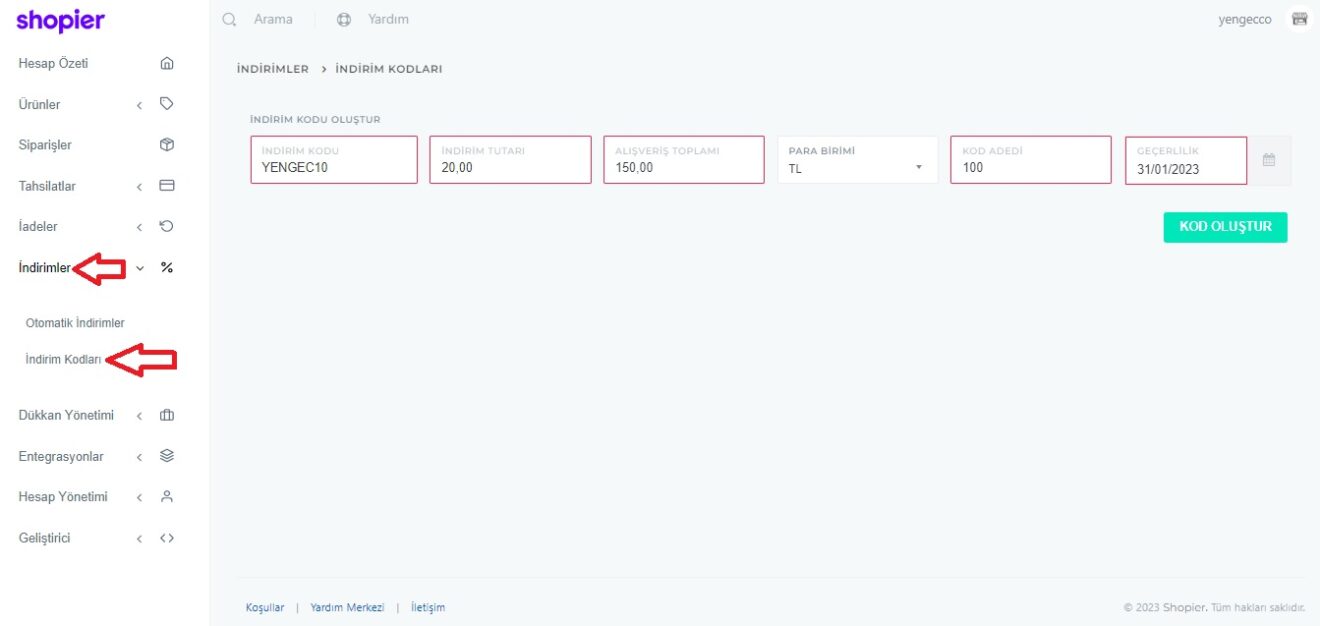The width and height of the screenshot is (1320, 626).
Task: Click the card icon next to Tahsilatlar
Action: pos(167,186)
